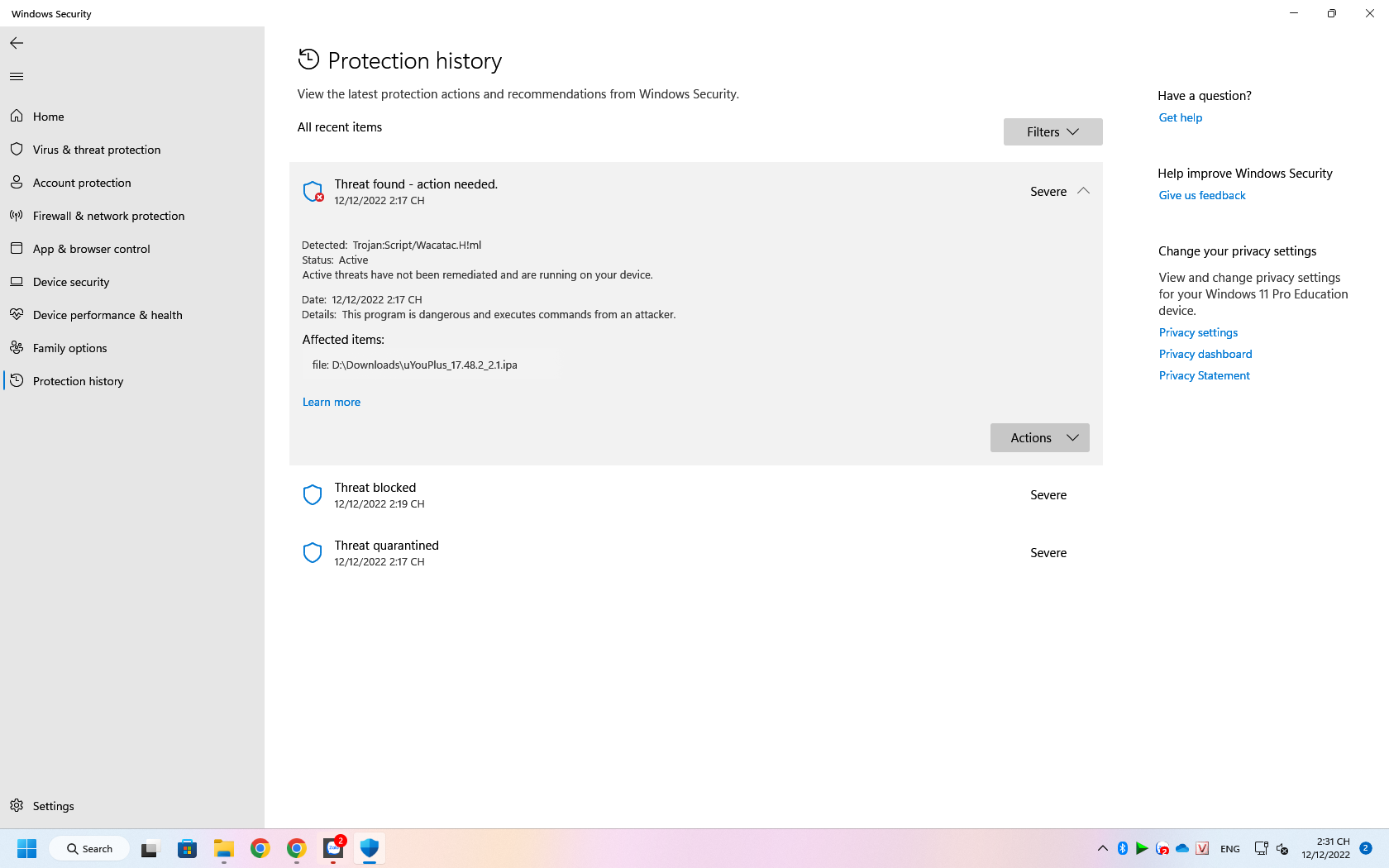Click the affected file path uYouPlus ipa
The height and width of the screenshot is (868, 1389).
click(415, 365)
